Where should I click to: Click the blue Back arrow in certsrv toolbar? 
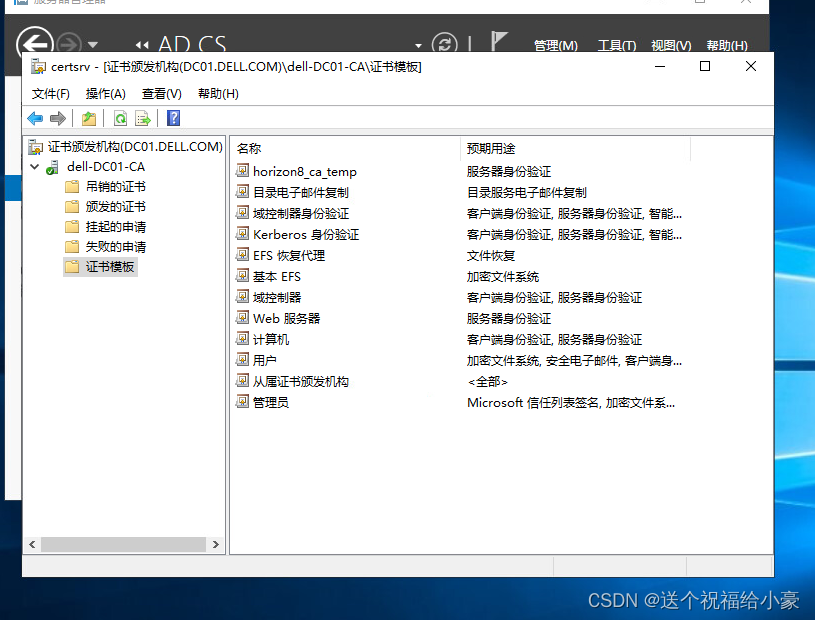tap(35, 118)
